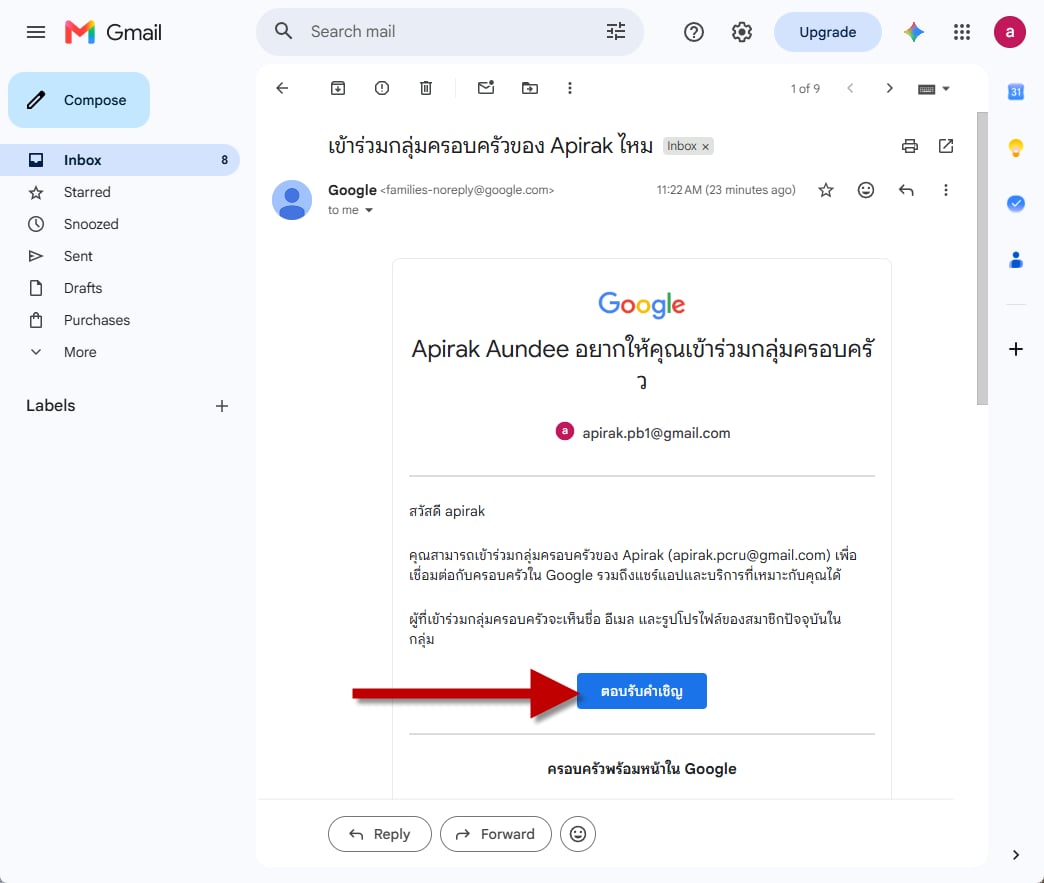Star this message
The width and height of the screenshot is (1044, 883).
(826, 190)
